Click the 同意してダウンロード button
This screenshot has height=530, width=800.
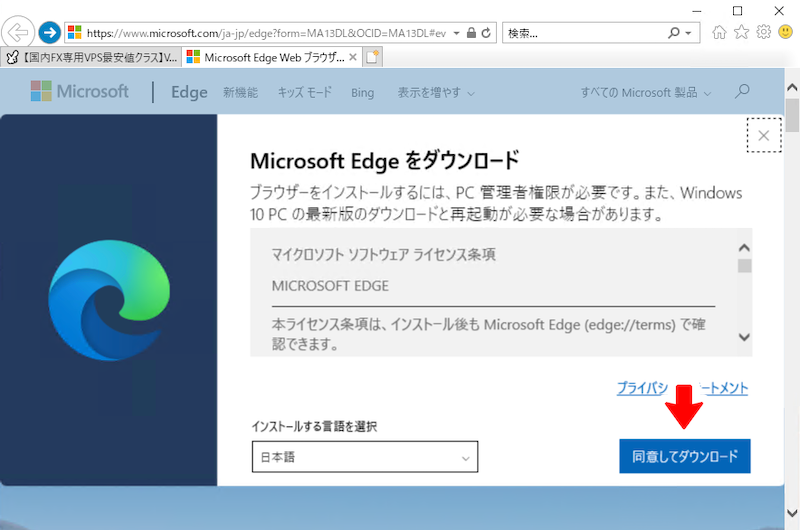coord(685,456)
